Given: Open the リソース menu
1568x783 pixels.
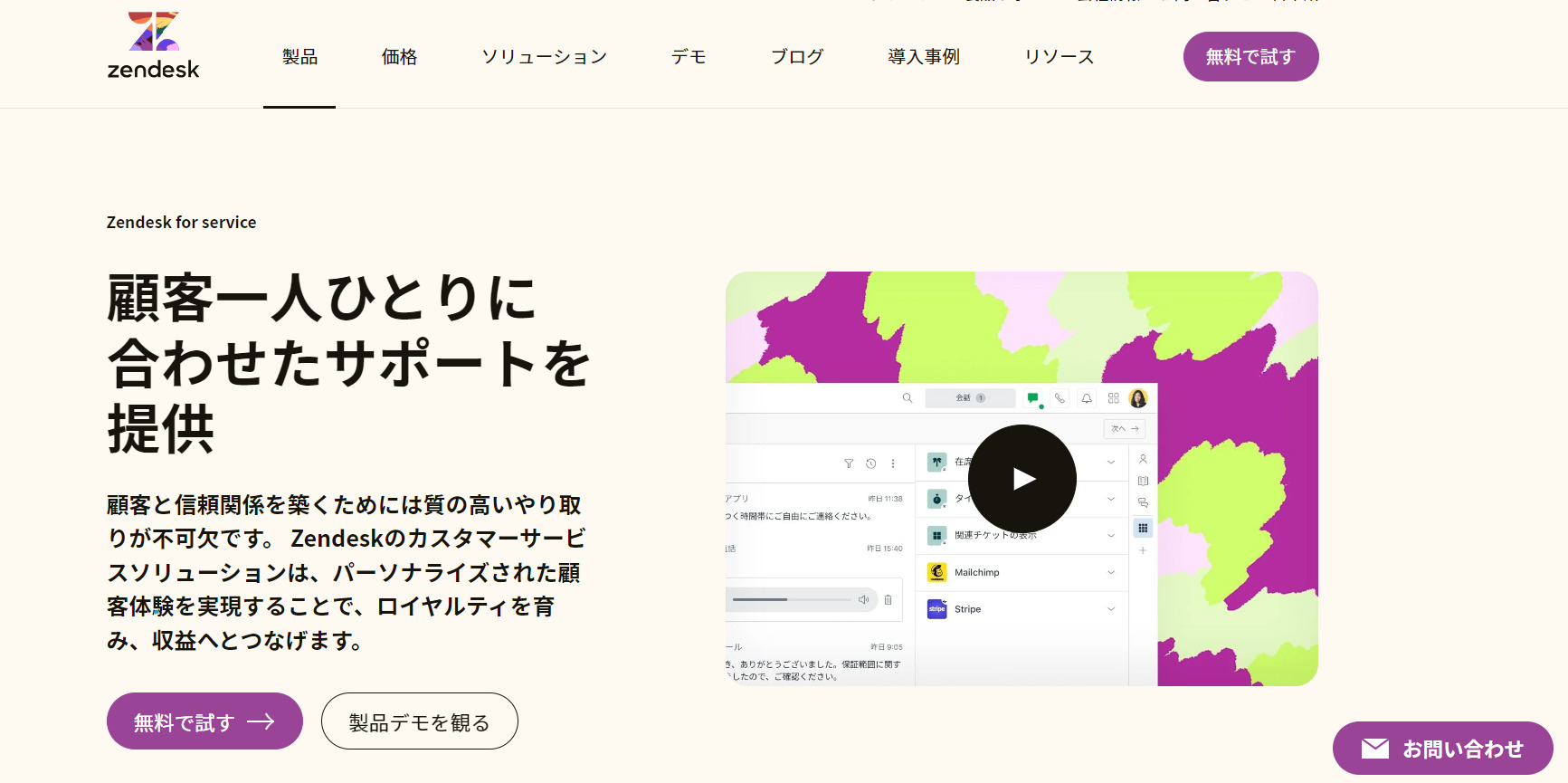Looking at the screenshot, I should click(x=1060, y=57).
